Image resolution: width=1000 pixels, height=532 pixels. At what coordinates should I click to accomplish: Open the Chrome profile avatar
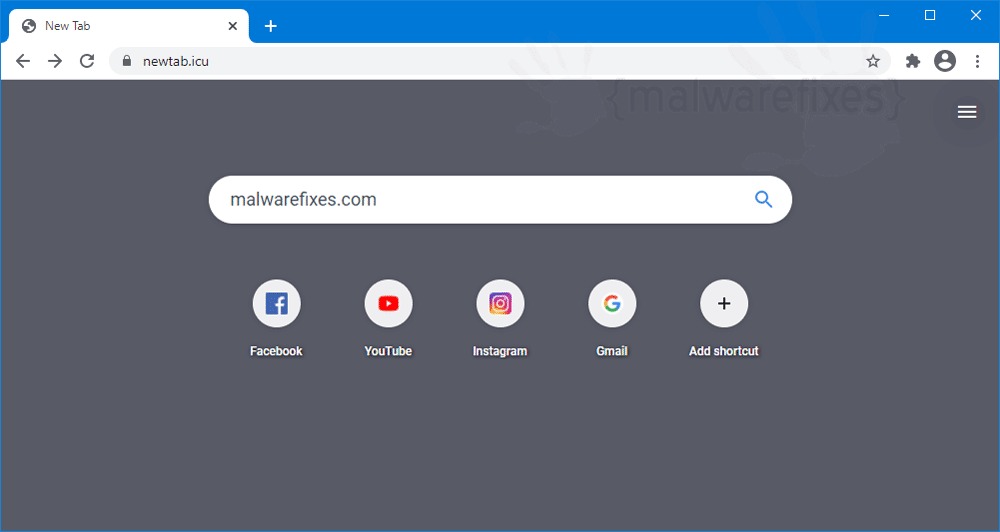[x=945, y=61]
